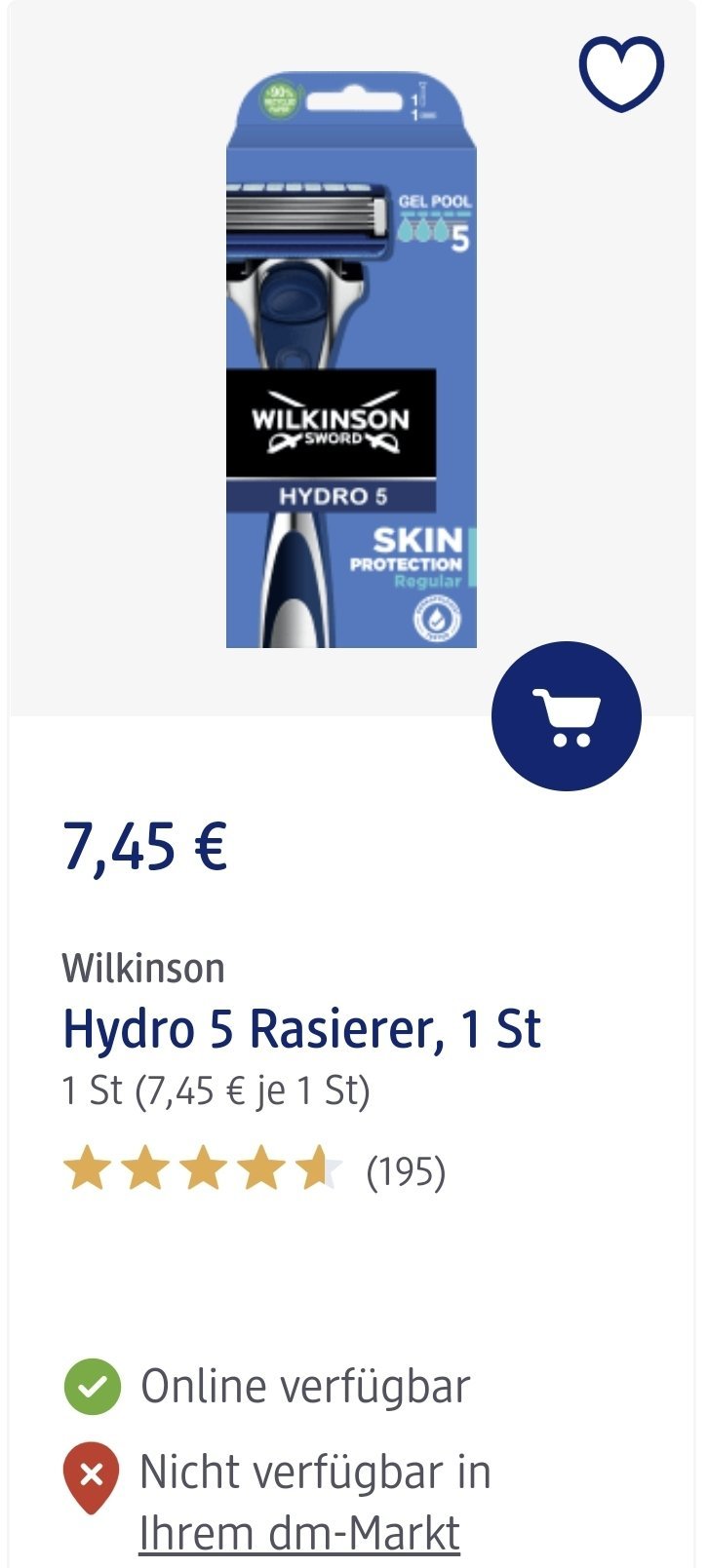This screenshot has height=1568, width=708.
Task: Add razor to cart via cart button
Action: [x=567, y=715]
